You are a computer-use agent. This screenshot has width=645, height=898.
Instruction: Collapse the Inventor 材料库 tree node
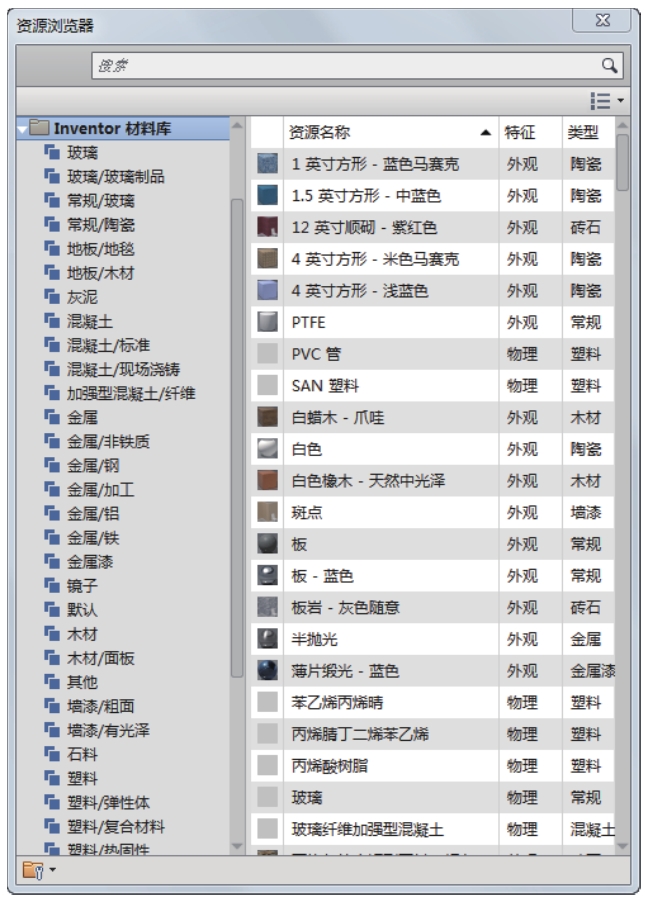coord(22,129)
